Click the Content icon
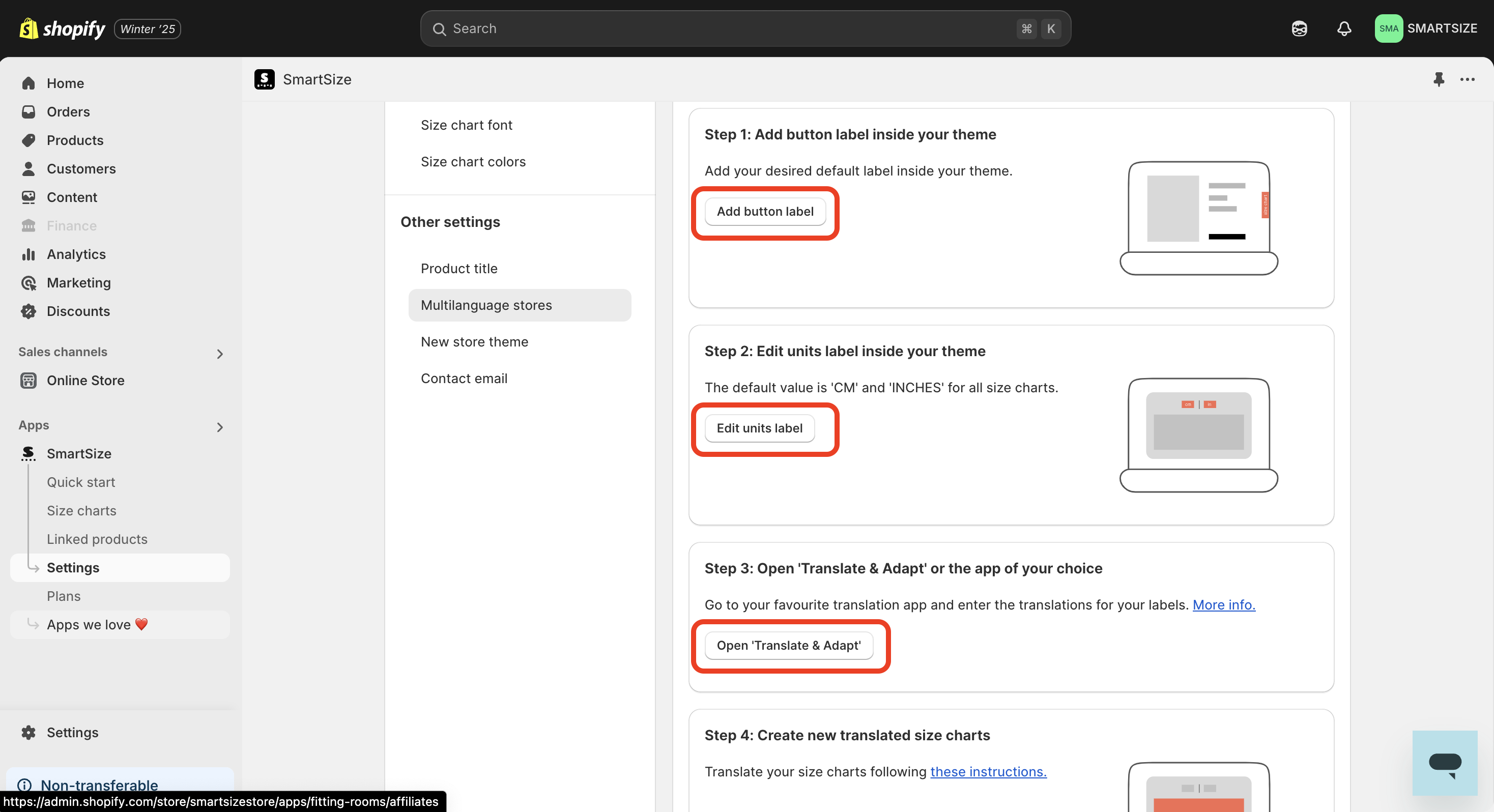 (x=28, y=196)
